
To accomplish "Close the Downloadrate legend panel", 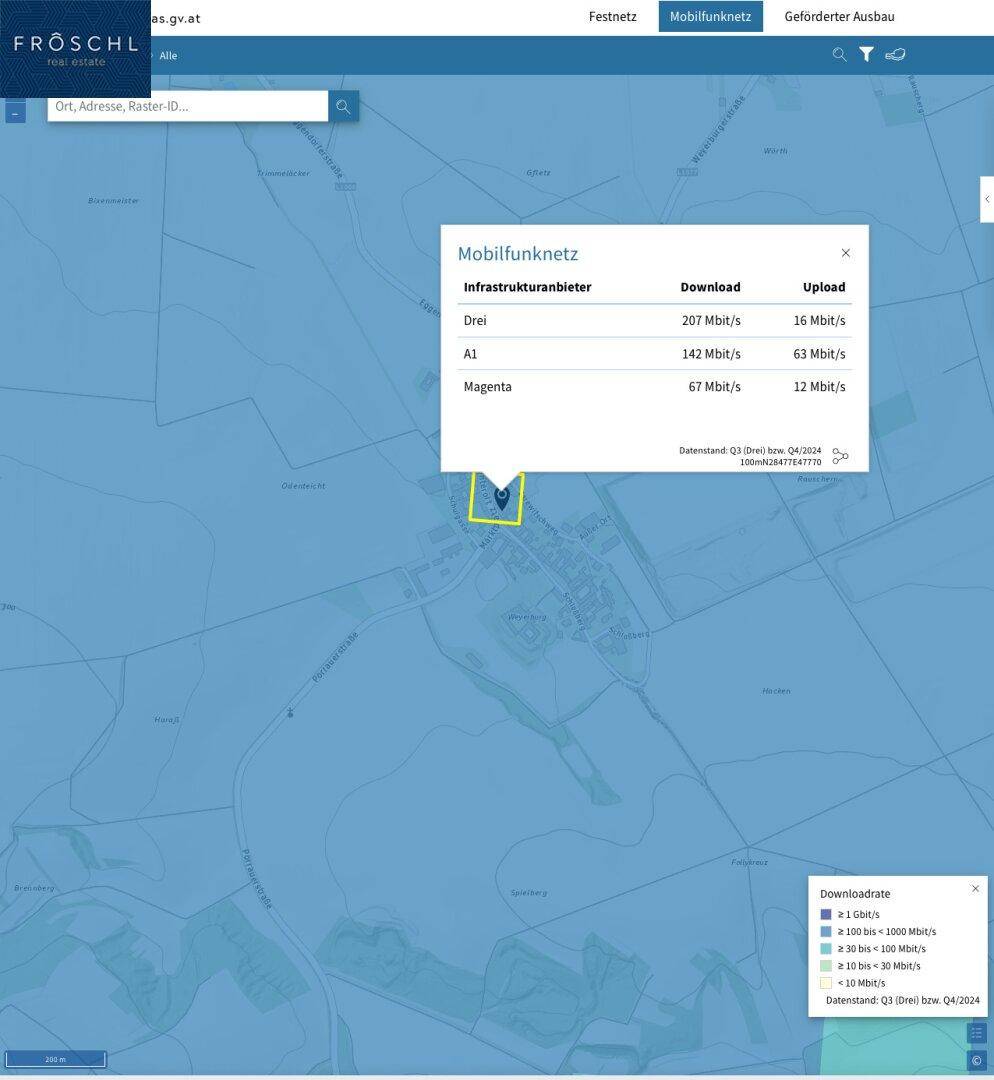I will tap(975, 888).
